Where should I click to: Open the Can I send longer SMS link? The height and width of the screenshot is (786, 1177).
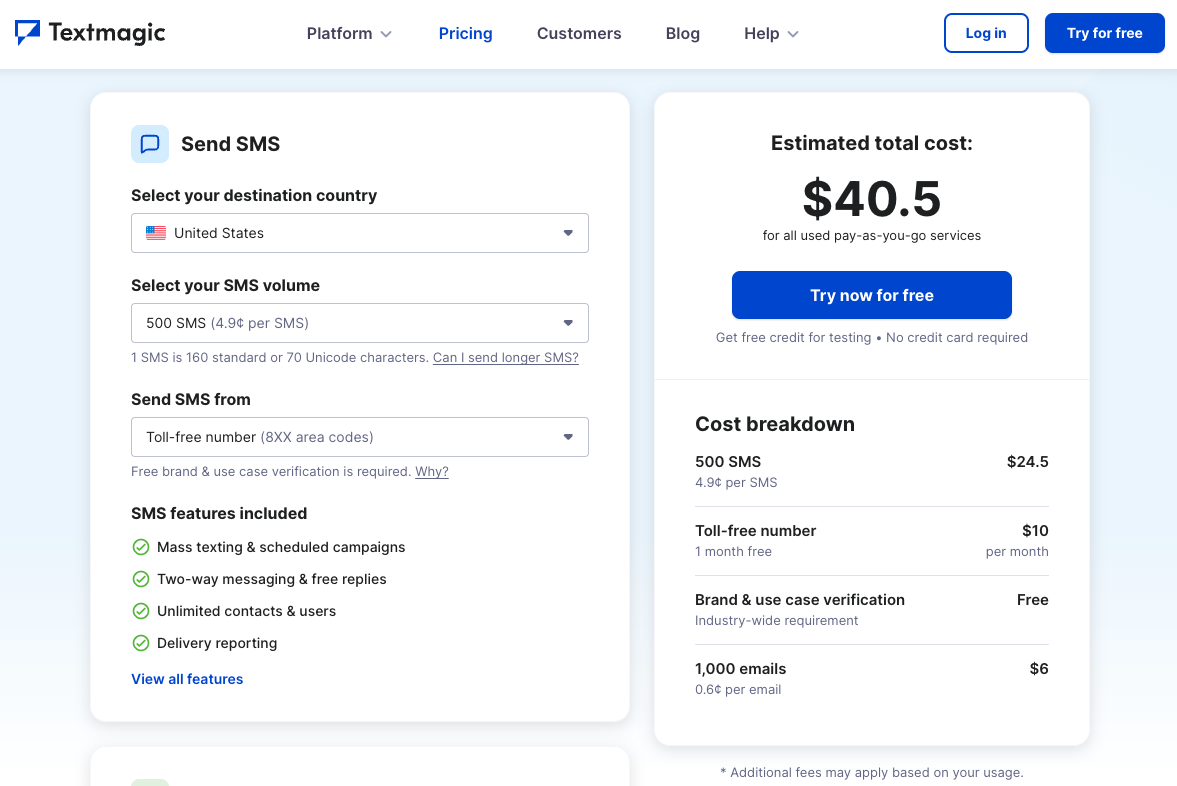point(505,357)
